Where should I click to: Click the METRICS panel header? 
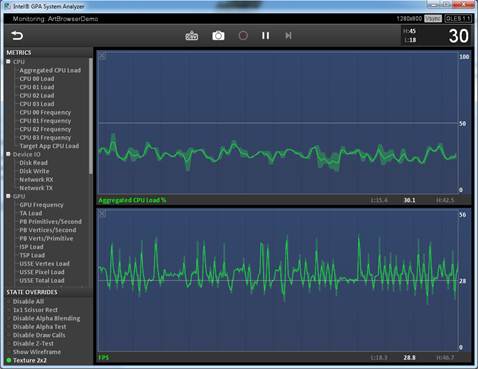click(19, 52)
